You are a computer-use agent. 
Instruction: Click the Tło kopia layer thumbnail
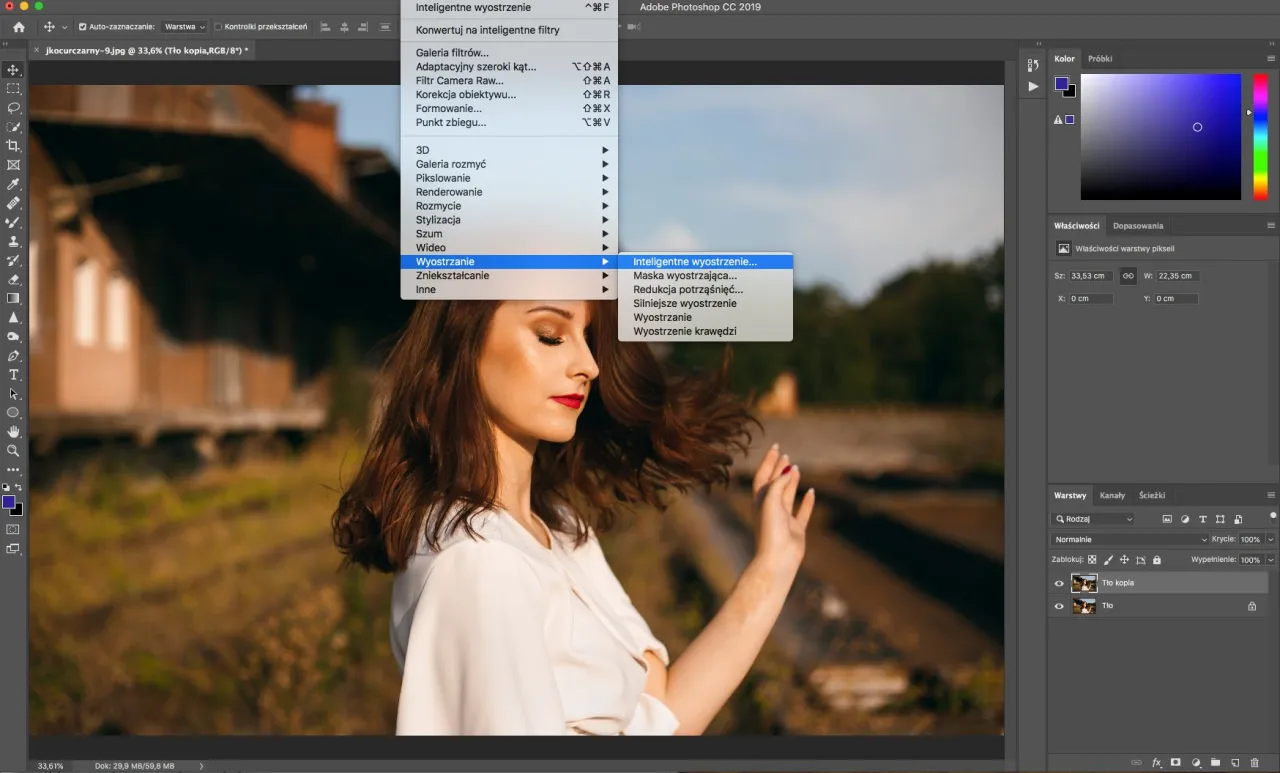(1085, 582)
